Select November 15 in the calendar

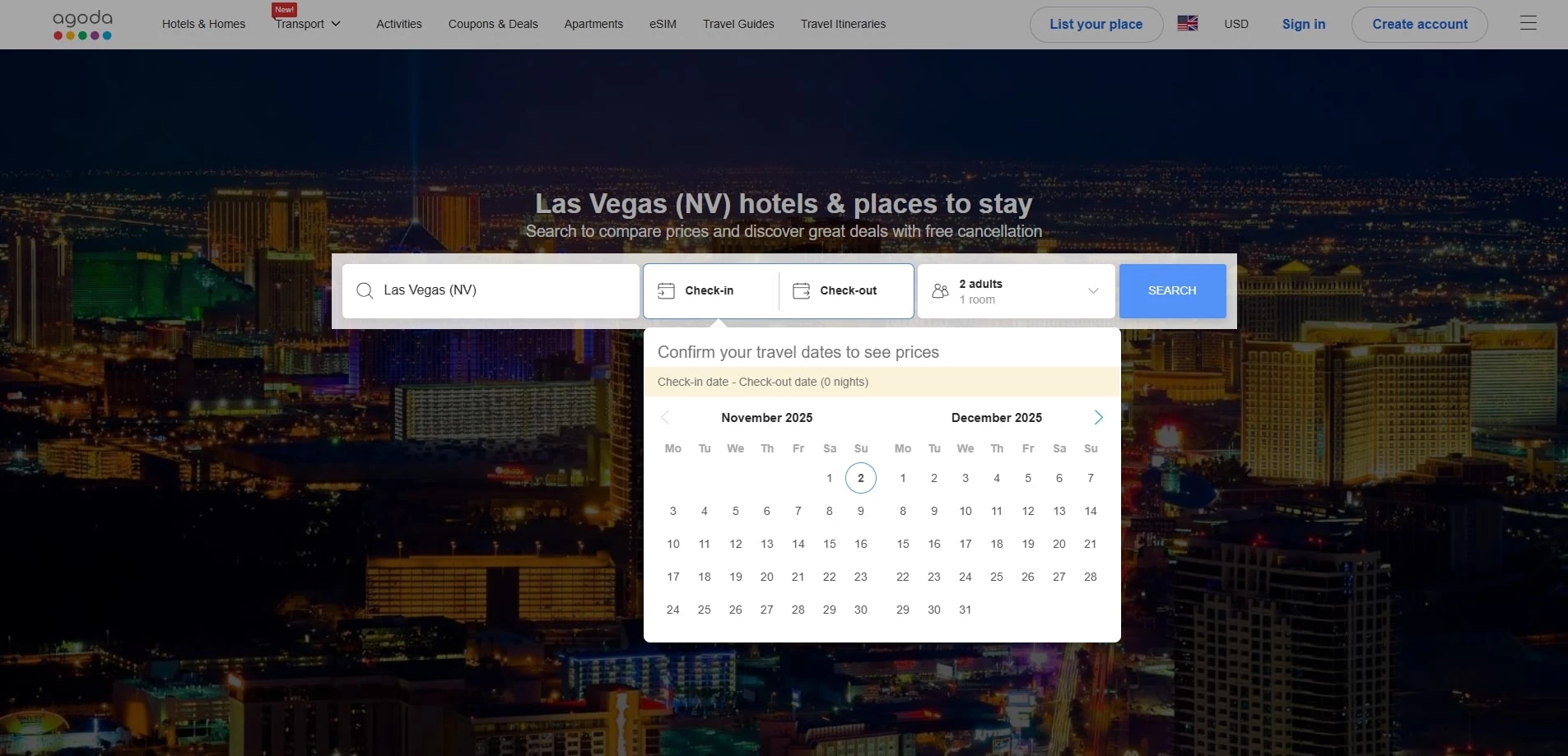[830, 544]
